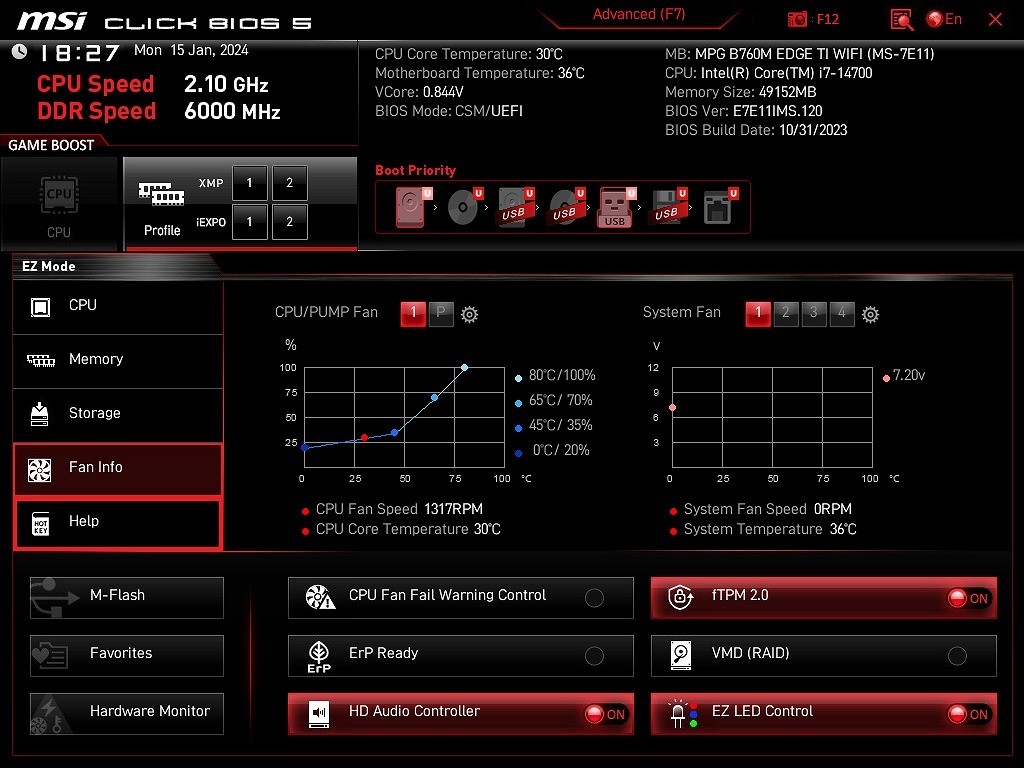
Task: Select the USB hard disk boot device
Action: point(515,207)
